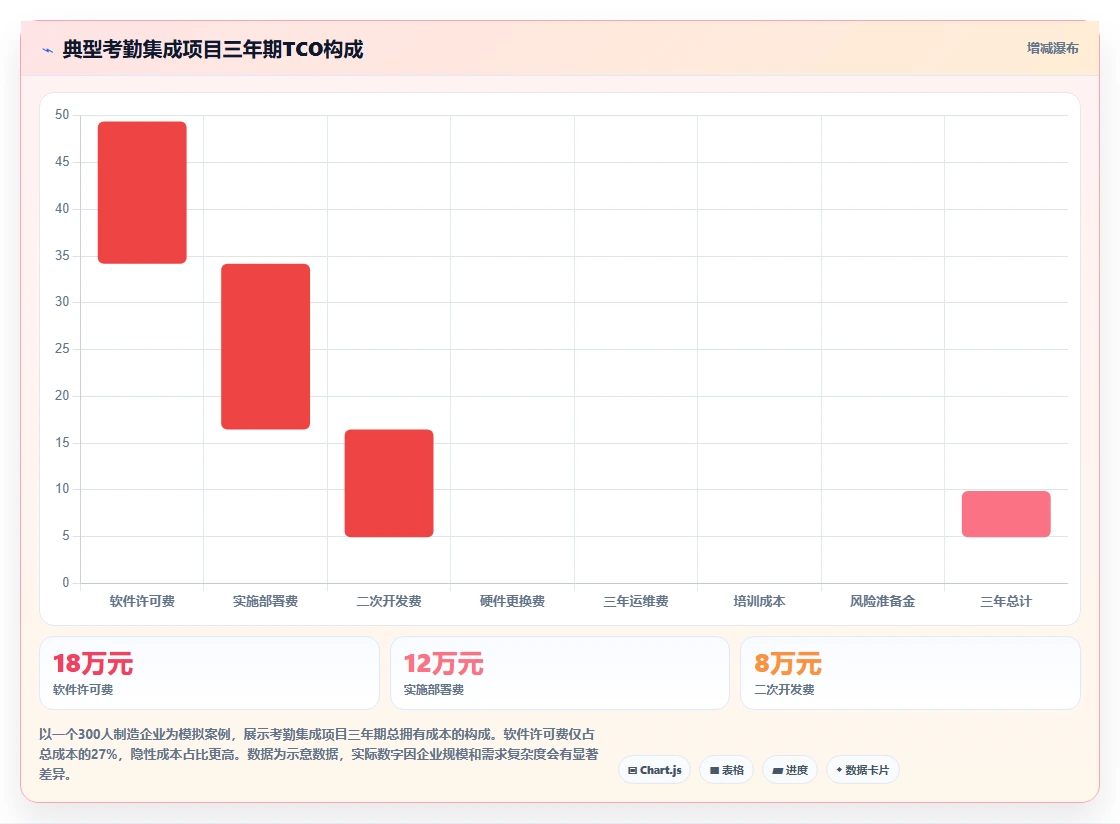The width and height of the screenshot is (1120, 824).
Task: Click the 三年运维费 x-axis label
Action: 636,601
